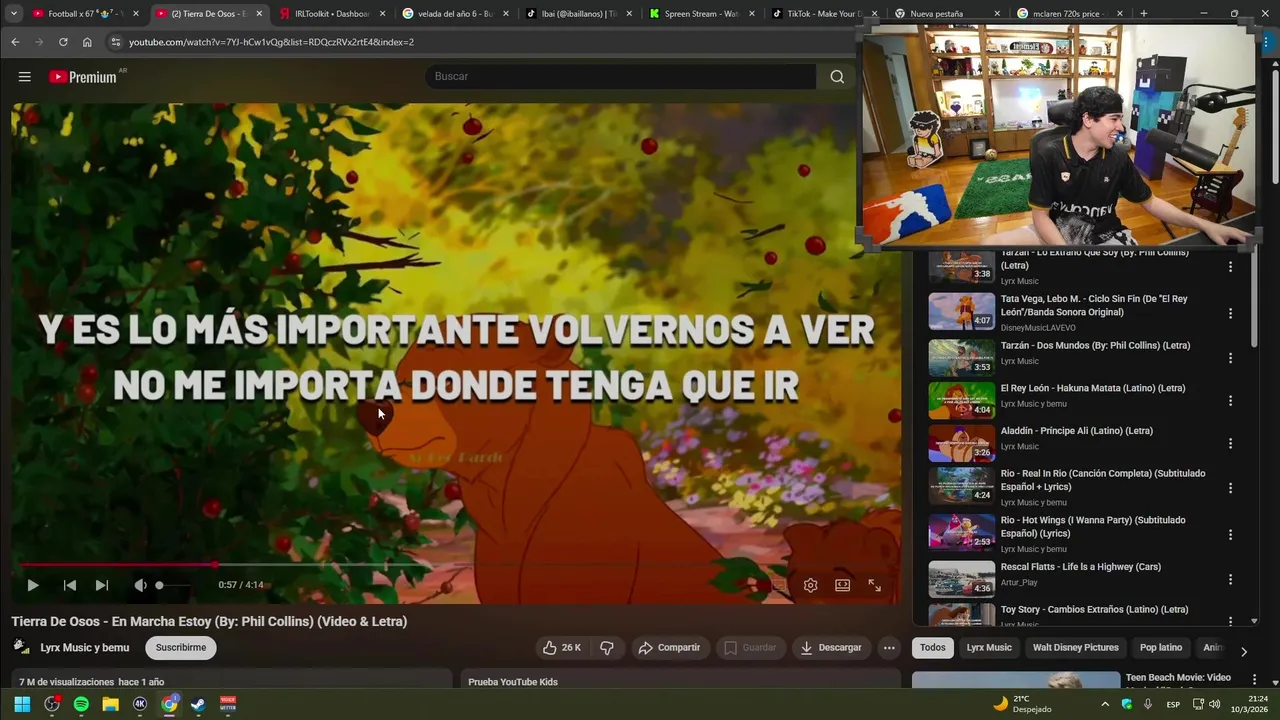Show hidden system tray icons
The height and width of the screenshot is (720, 1280).
[1105, 704]
